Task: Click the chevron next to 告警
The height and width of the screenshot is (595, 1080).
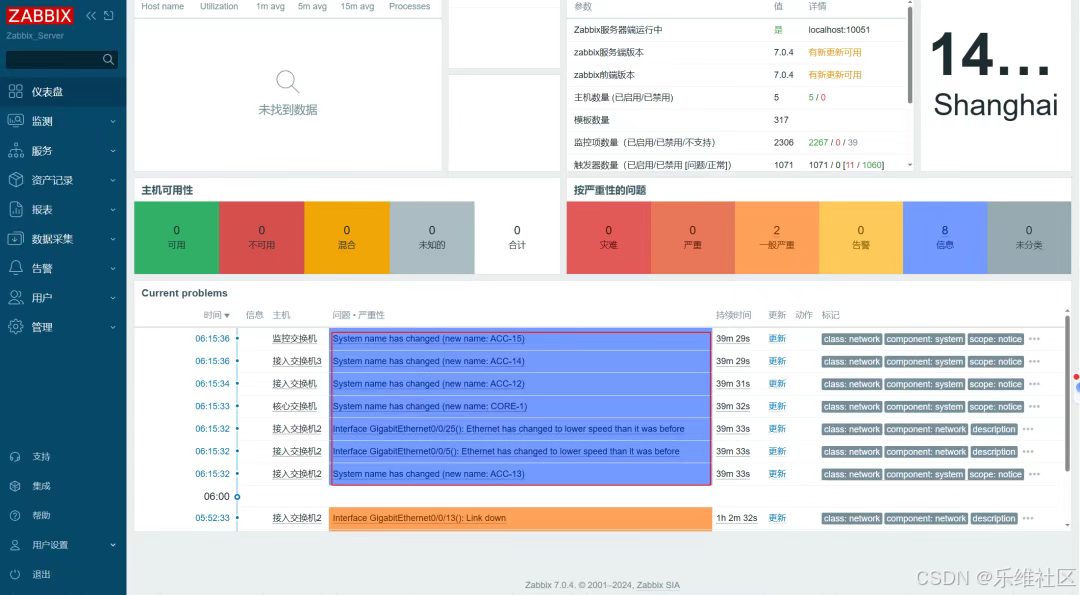Action: click(113, 269)
